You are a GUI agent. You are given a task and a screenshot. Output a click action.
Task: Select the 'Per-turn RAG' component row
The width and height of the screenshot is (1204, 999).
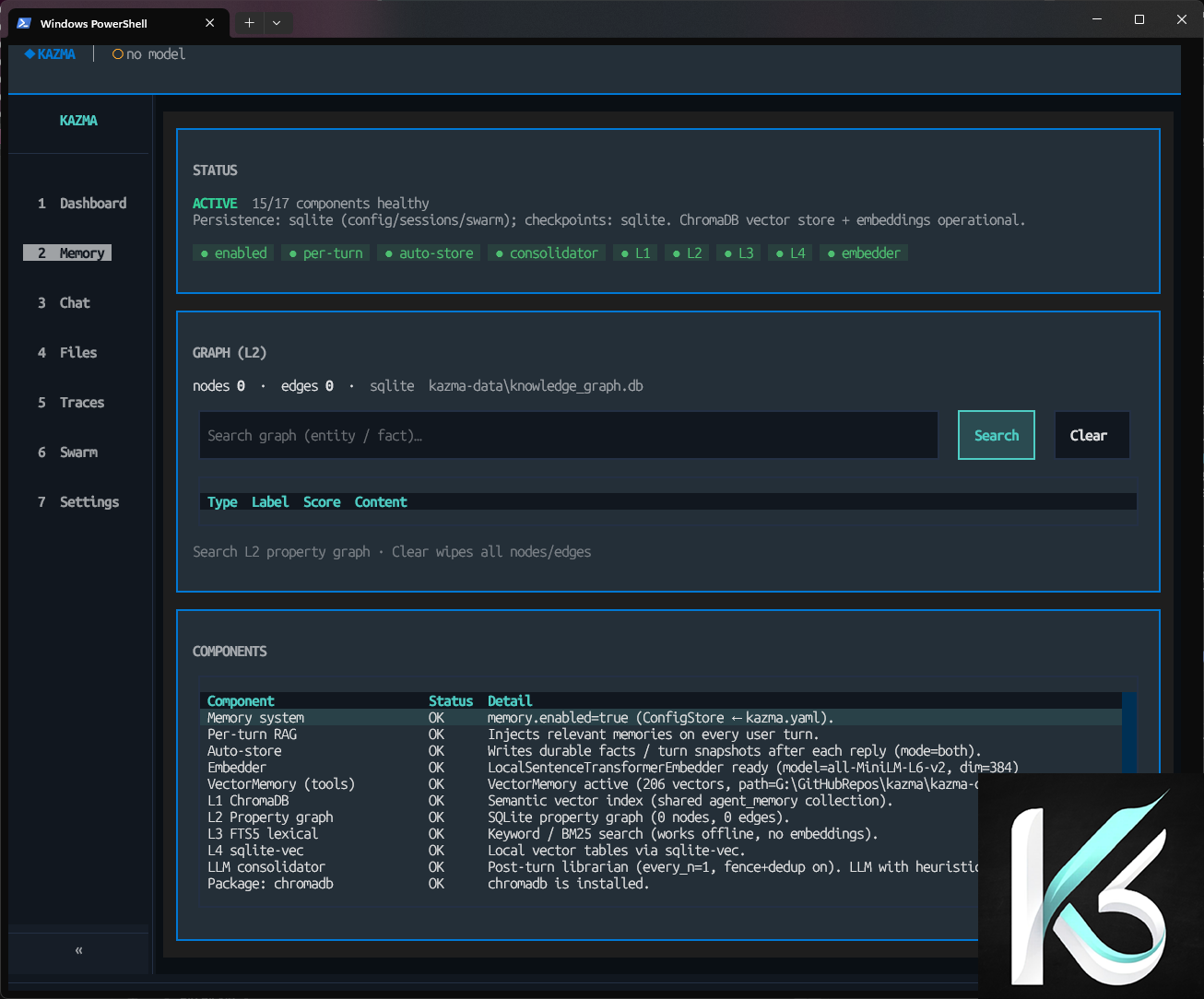click(x=661, y=735)
